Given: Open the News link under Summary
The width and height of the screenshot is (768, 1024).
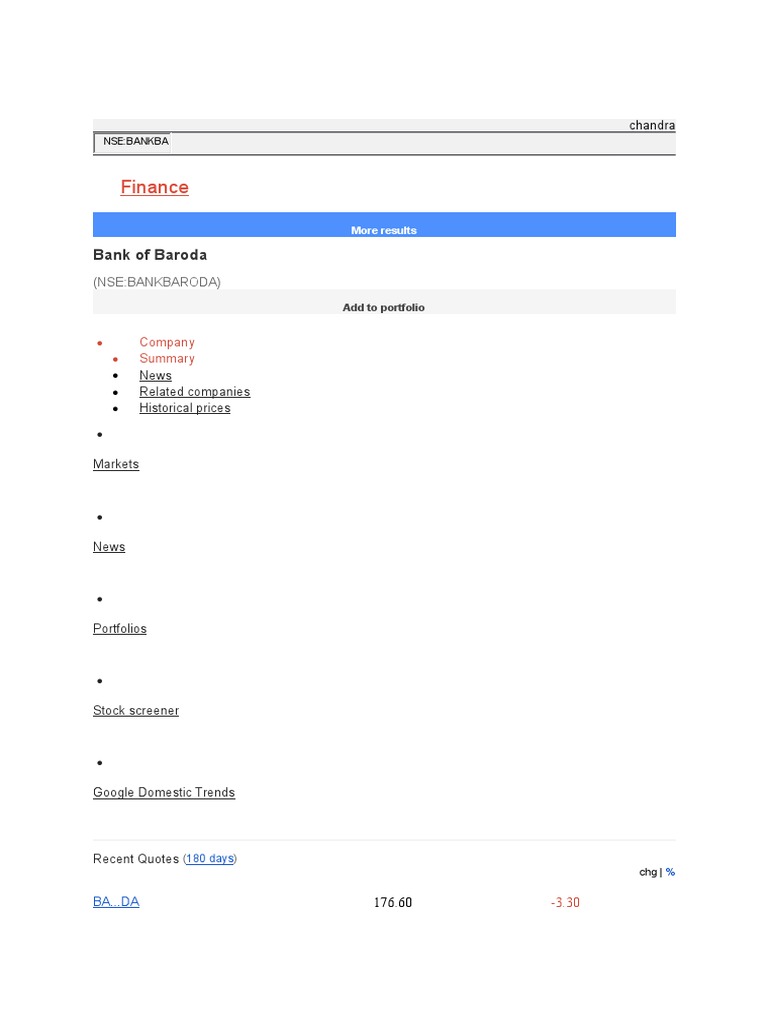Looking at the screenshot, I should tap(155, 375).
